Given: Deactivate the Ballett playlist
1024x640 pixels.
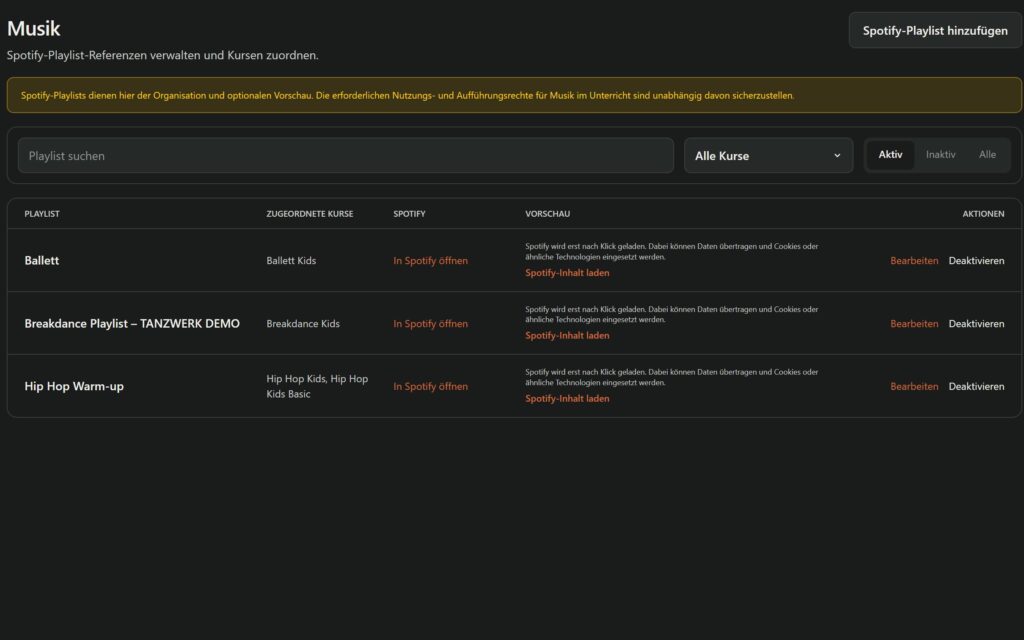Looking at the screenshot, I should (x=976, y=261).
